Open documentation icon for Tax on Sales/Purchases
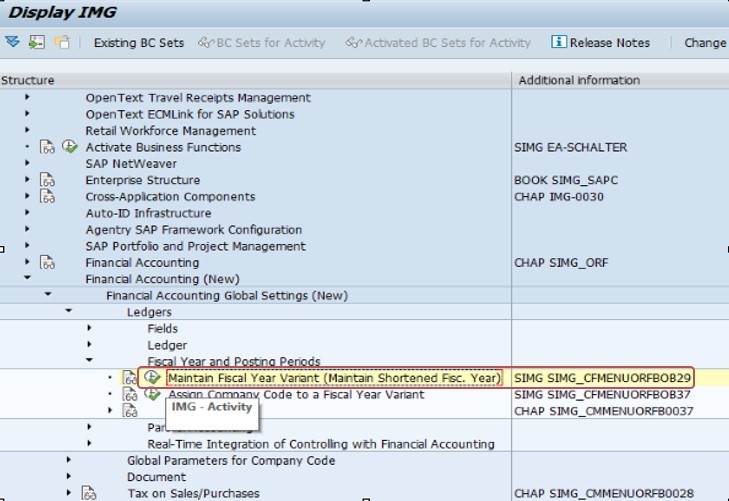 click(88, 493)
